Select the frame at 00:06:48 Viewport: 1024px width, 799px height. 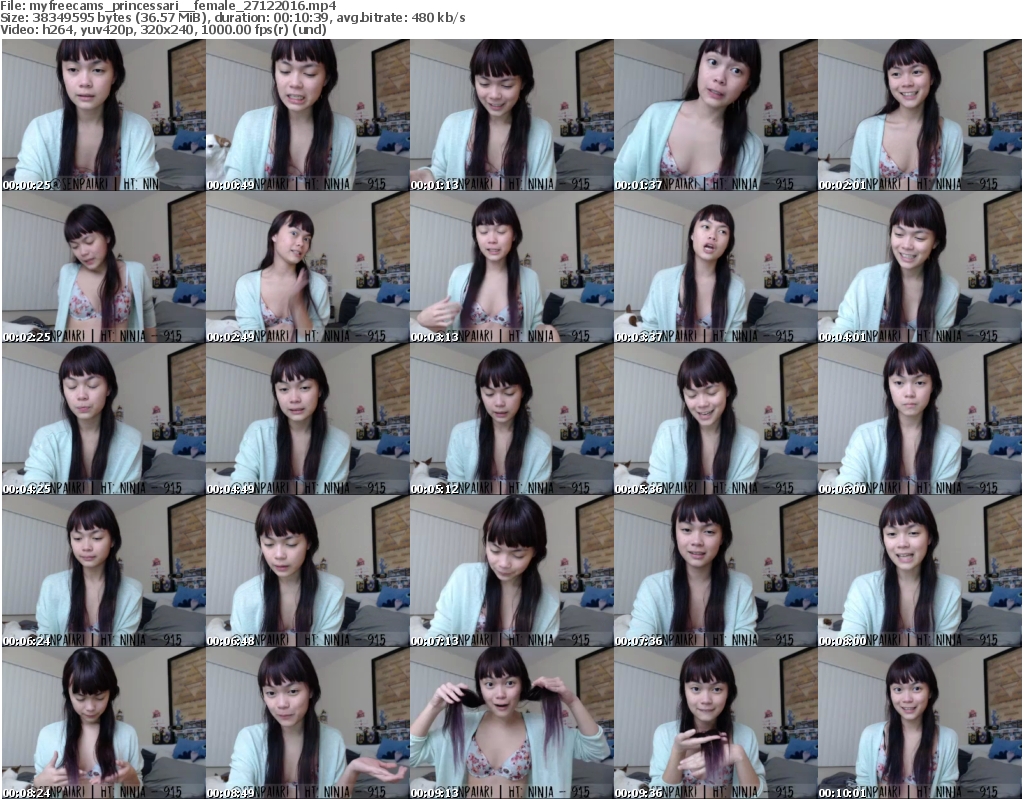tap(308, 572)
